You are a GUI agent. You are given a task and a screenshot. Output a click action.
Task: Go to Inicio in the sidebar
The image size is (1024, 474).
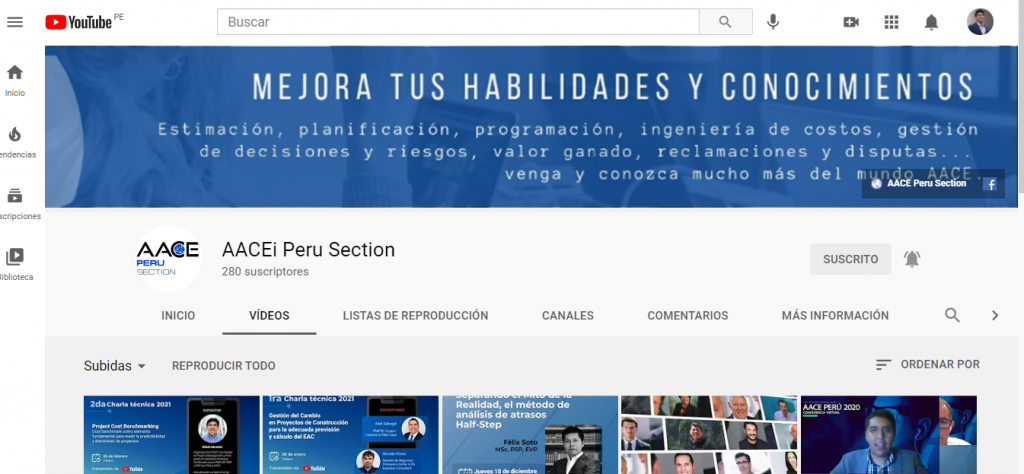click(14, 80)
